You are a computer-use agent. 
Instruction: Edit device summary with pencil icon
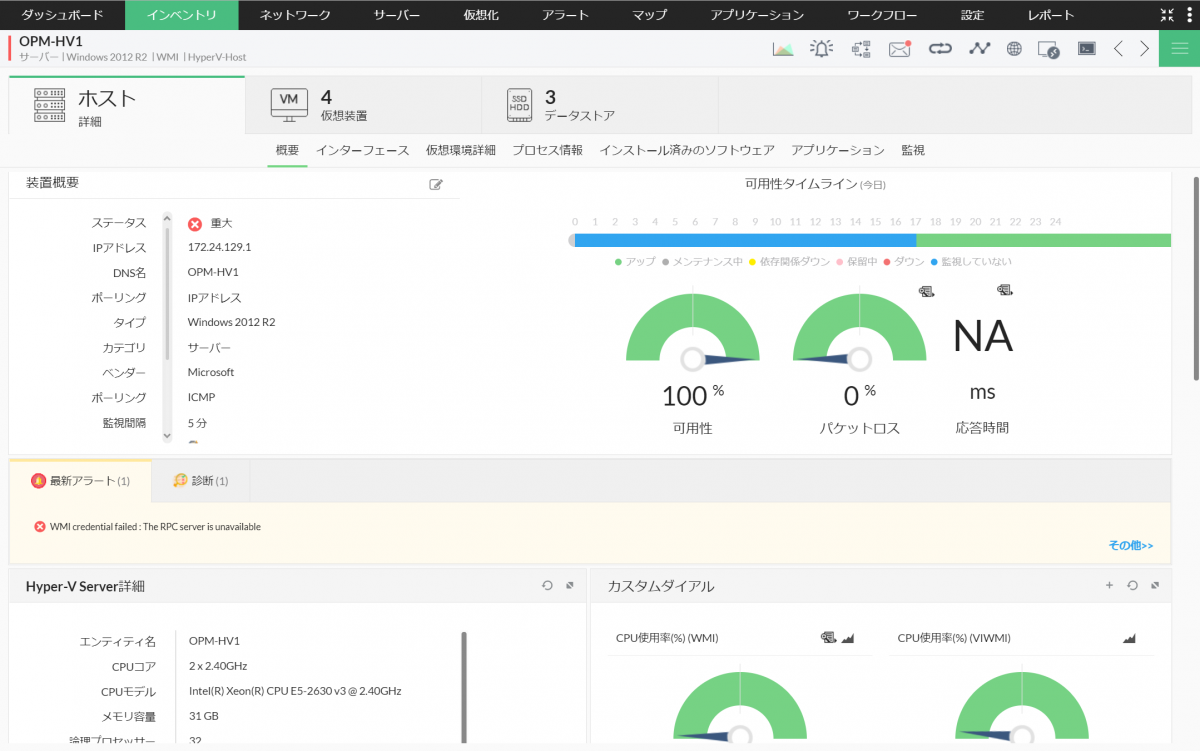click(x=436, y=184)
